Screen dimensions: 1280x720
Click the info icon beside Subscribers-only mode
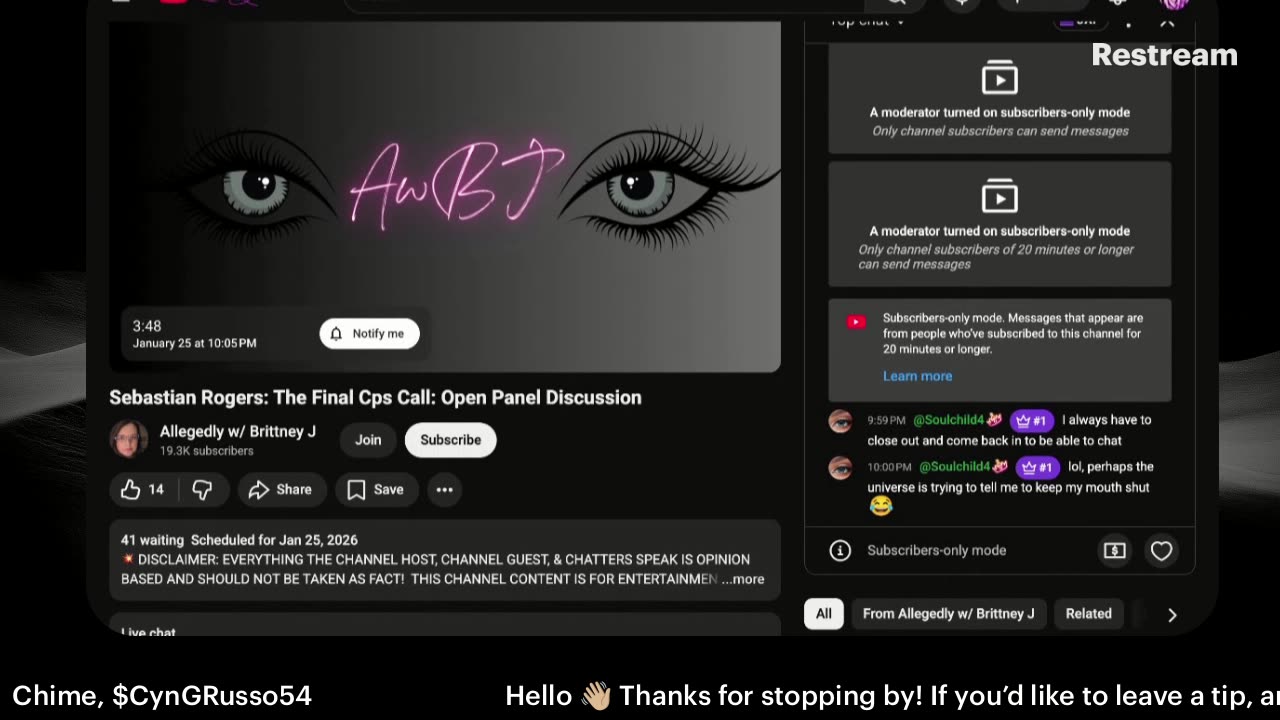pyautogui.click(x=840, y=550)
